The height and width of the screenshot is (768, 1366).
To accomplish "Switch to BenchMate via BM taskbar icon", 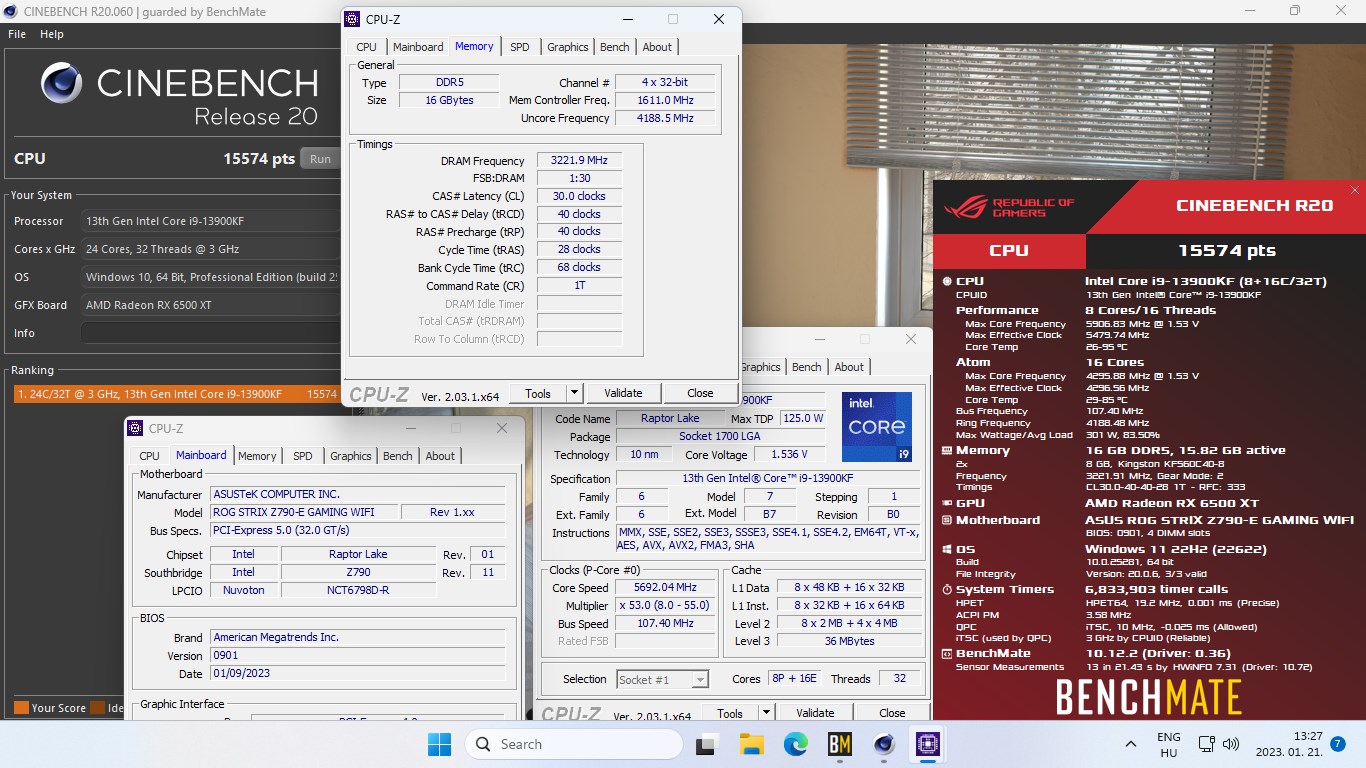I will (839, 744).
